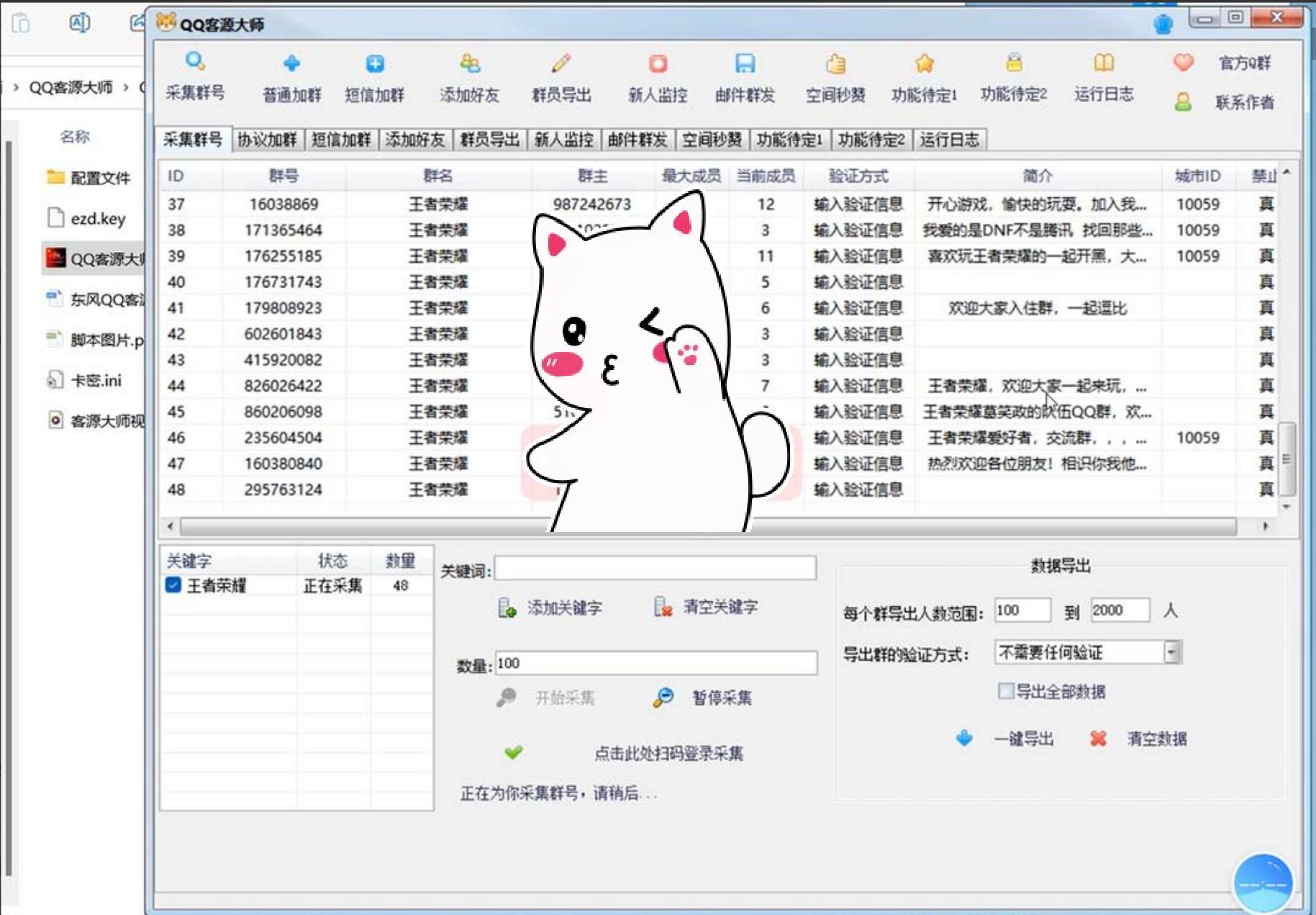Switch to the 添加好友 tab
This screenshot has height=915, width=1316.
[x=415, y=140]
